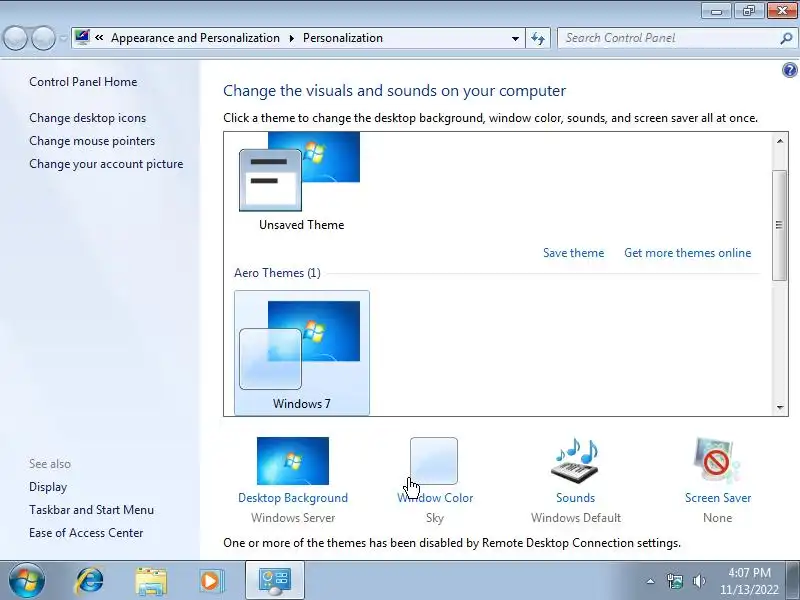This screenshot has width=800, height=600.
Task: Expand the double-chevron breadcrumb overflow
Action: [x=99, y=37]
